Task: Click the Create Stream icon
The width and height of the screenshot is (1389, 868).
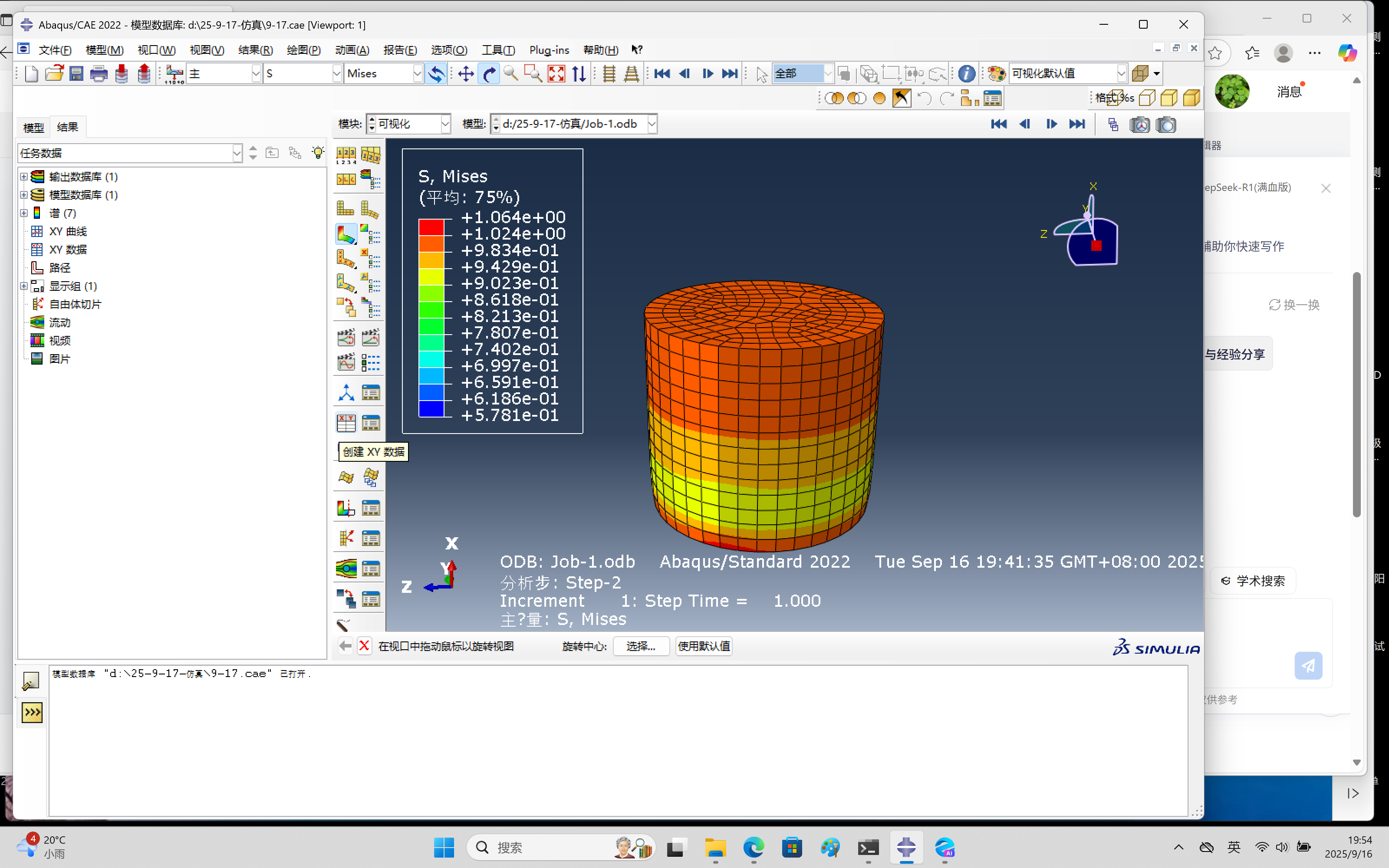Action: point(346,569)
